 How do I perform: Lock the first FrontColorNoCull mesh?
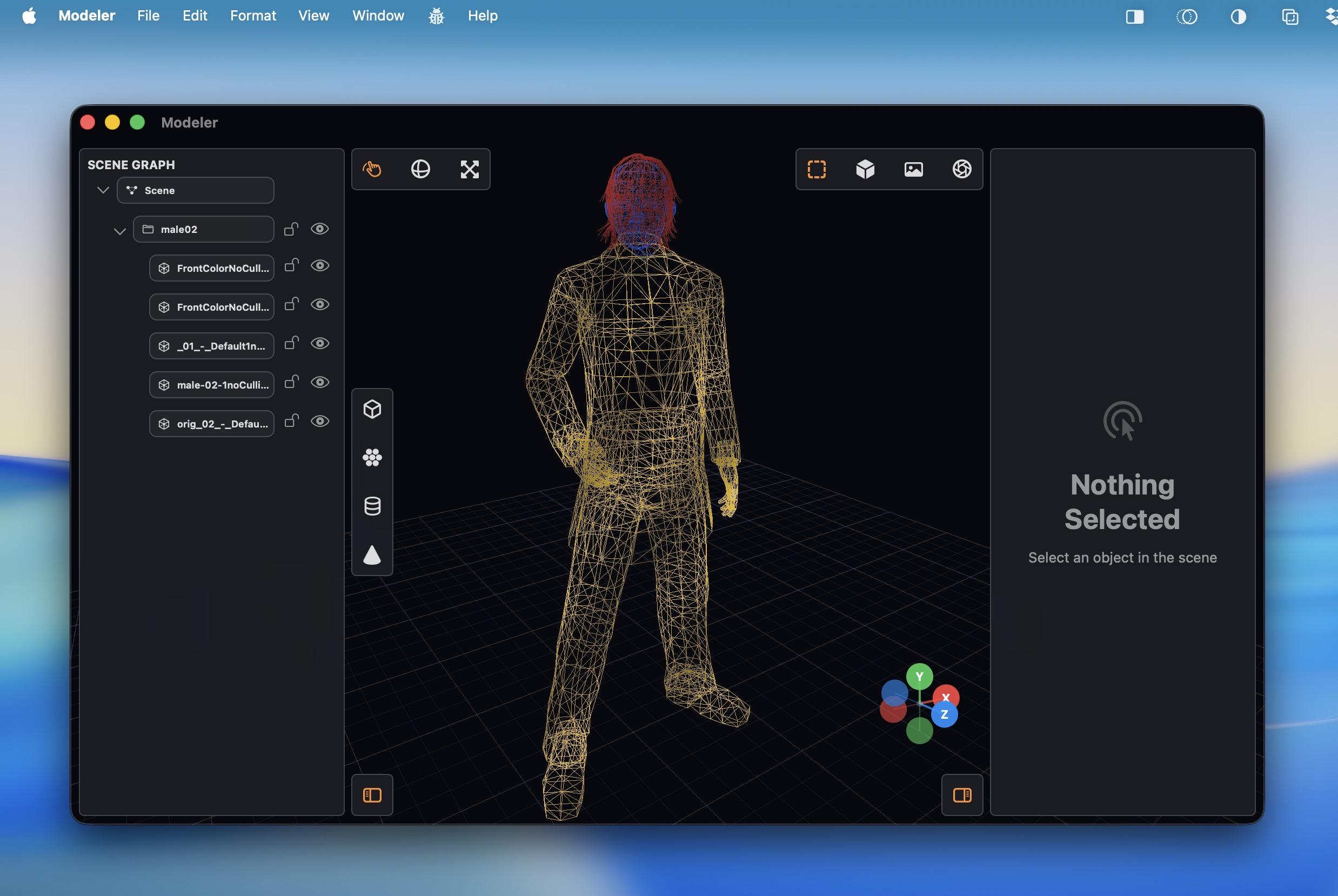pyautogui.click(x=291, y=265)
